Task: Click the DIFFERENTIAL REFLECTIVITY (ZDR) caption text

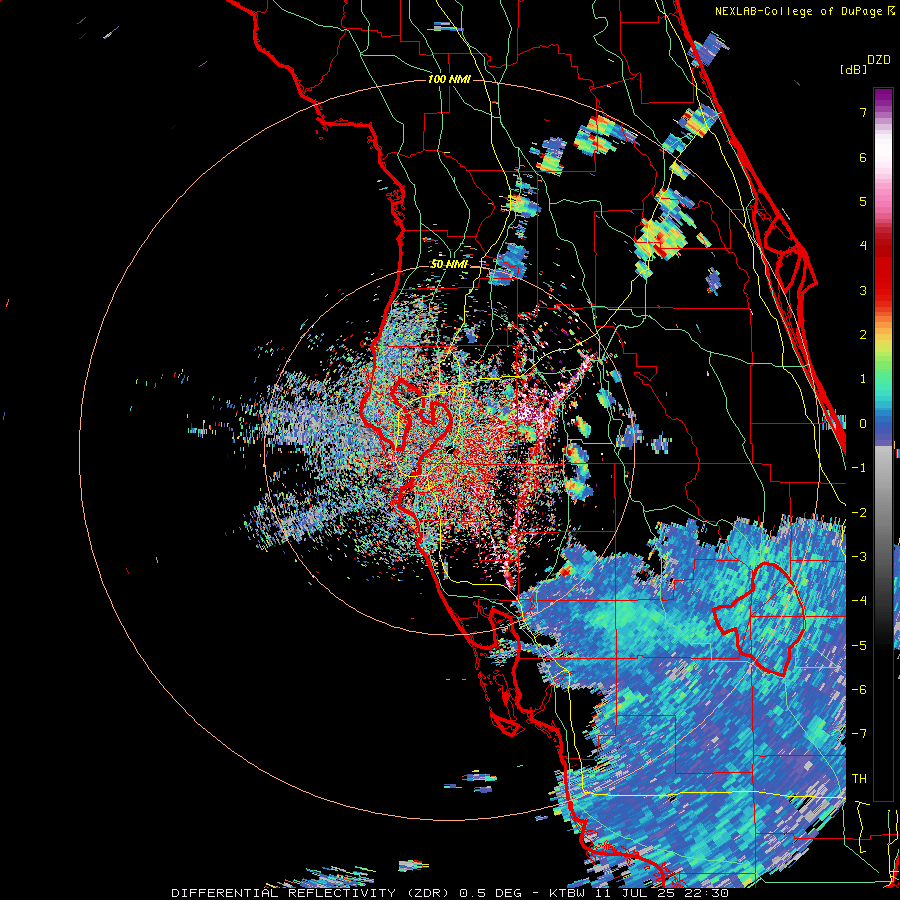Action: [x=312, y=893]
